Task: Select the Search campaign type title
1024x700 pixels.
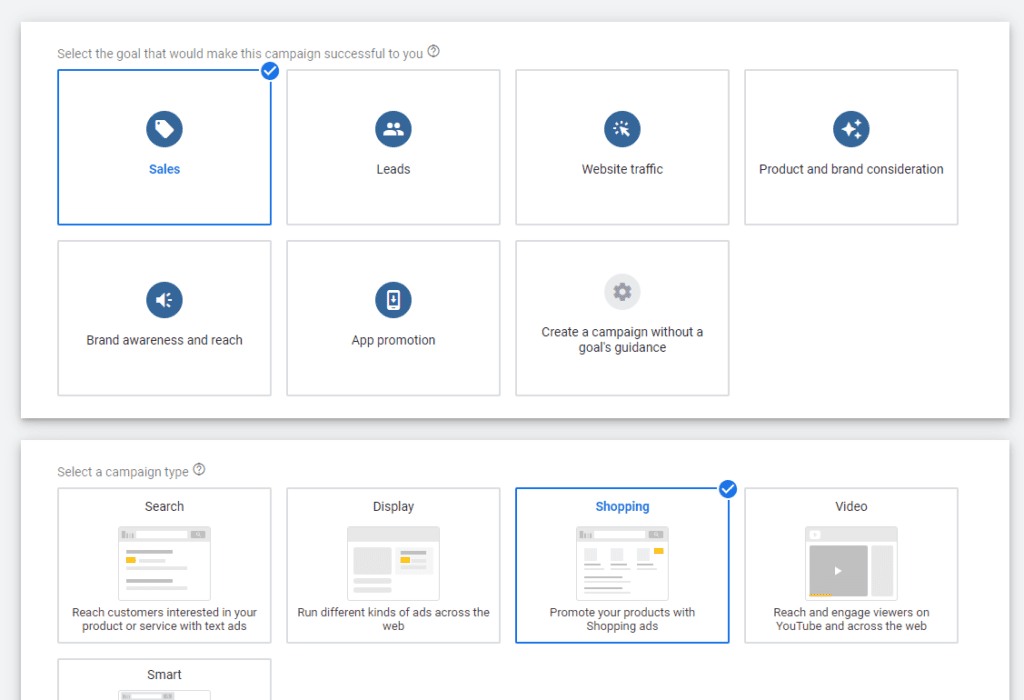Action: tap(164, 507)
